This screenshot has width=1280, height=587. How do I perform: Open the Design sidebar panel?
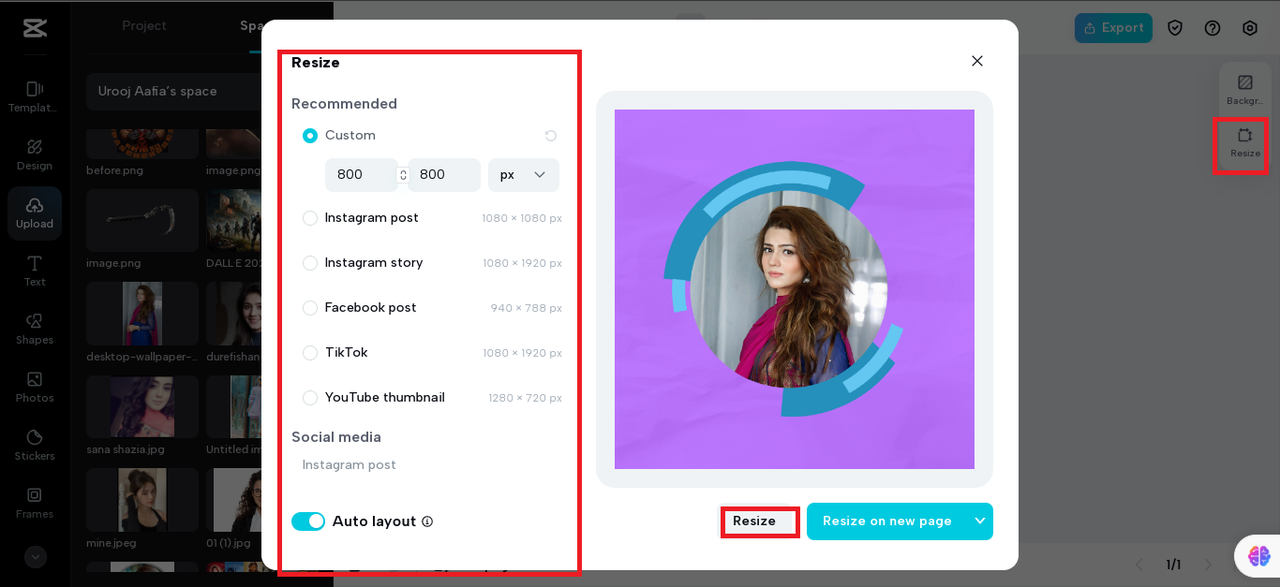(34, 155)
